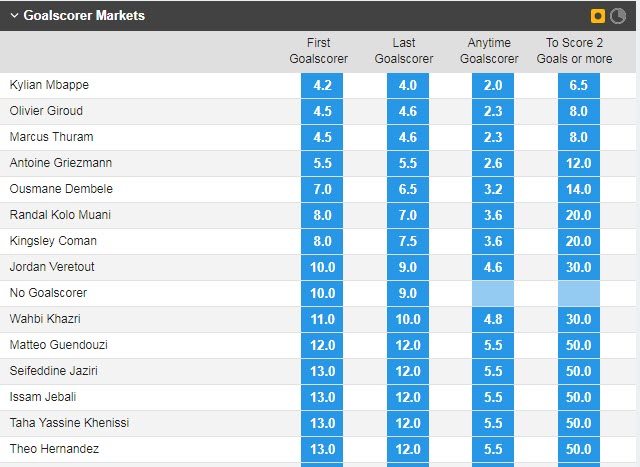Pick Kingsley Coman Last Goalscorer 7.5

click(x=408, y=241)
